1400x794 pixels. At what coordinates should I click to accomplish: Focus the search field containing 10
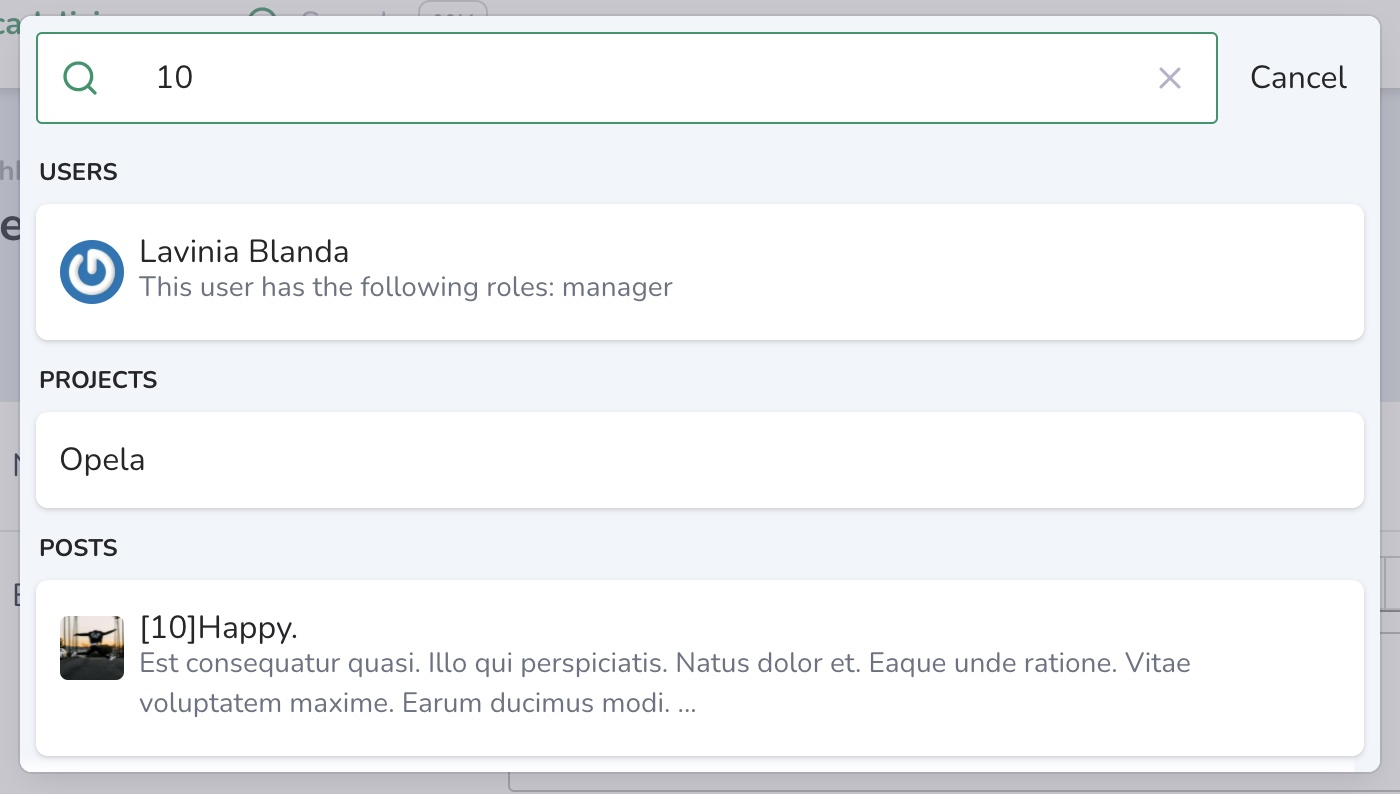click(627, 78)
